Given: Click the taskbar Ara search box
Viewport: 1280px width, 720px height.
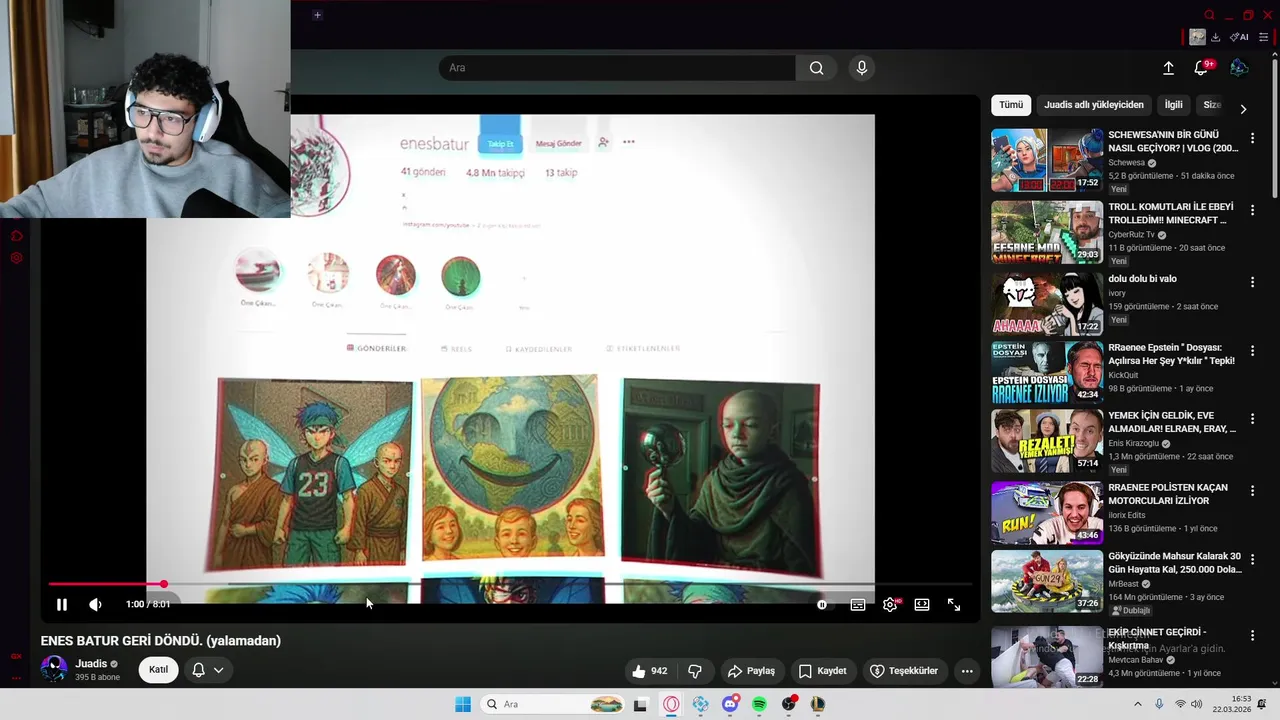Looking at the screenshot, I should [553, 704].
